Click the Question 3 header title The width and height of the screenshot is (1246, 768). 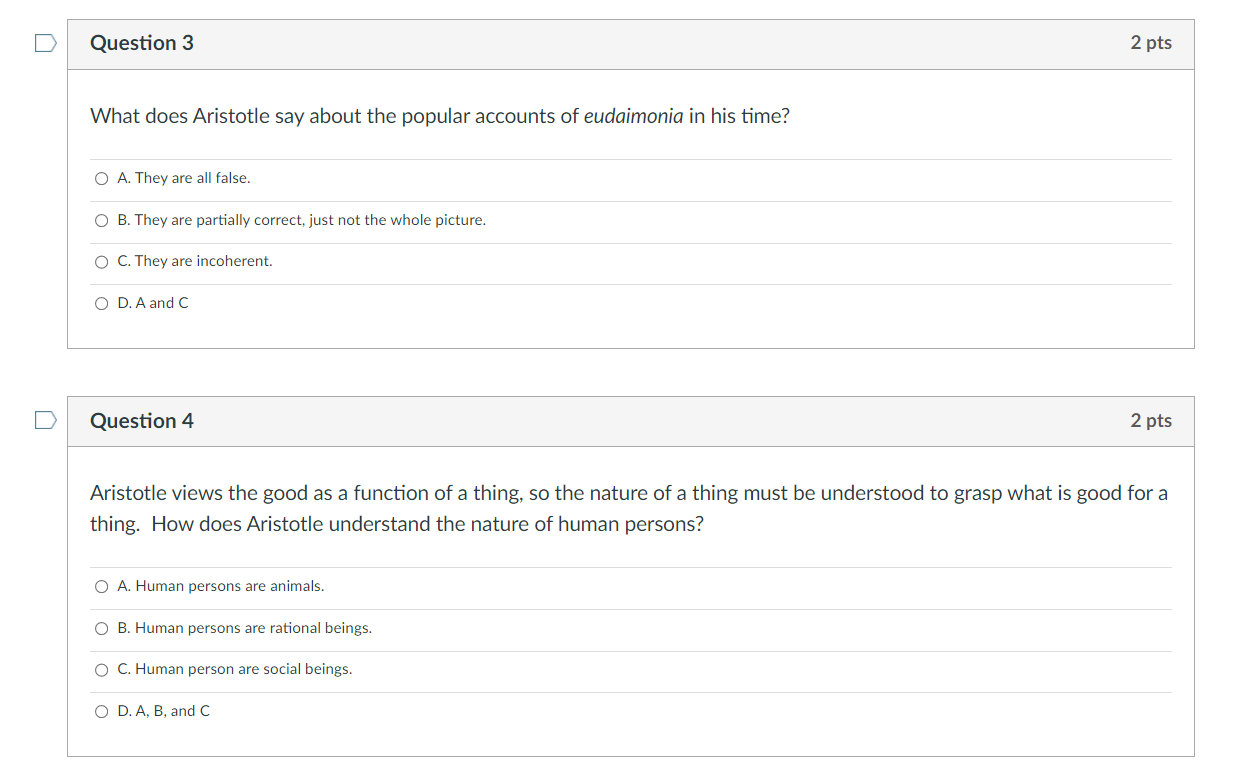[x=142, y=43]
